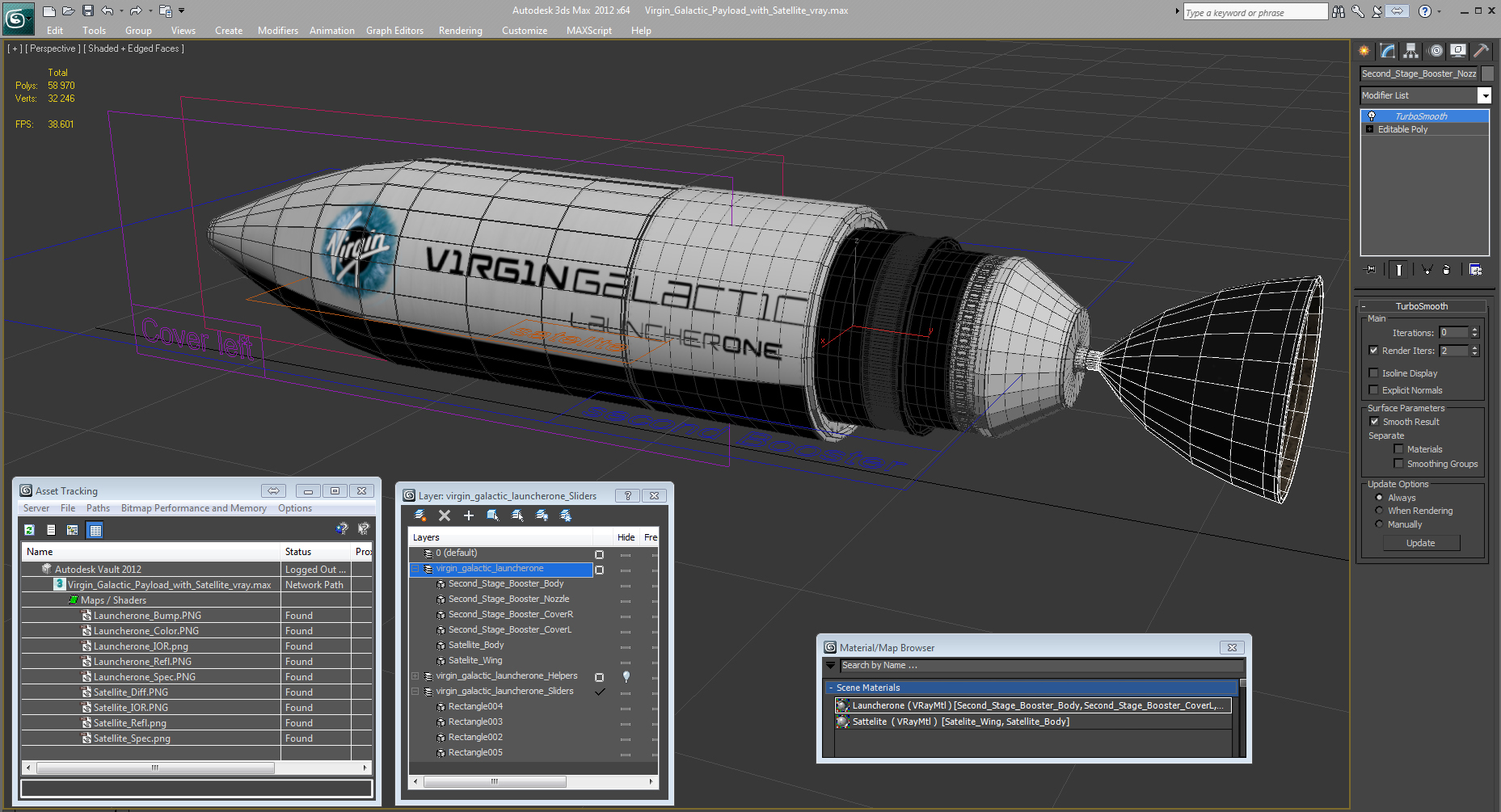Click the Search by Name field in Material Browser
The image size is (1501, 812).
(x=1040, y=666)
